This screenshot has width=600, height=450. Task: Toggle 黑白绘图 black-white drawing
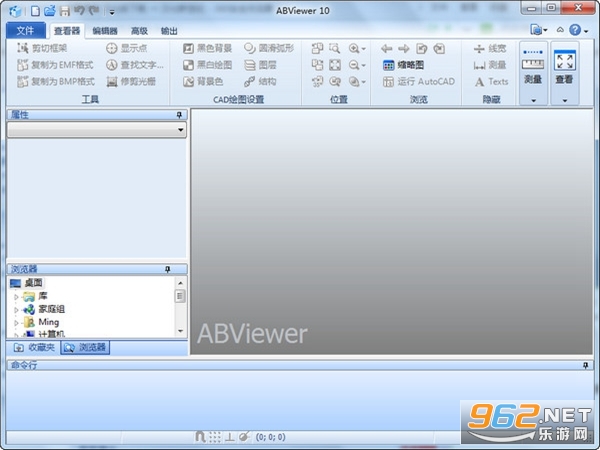(x=207, y=65)
